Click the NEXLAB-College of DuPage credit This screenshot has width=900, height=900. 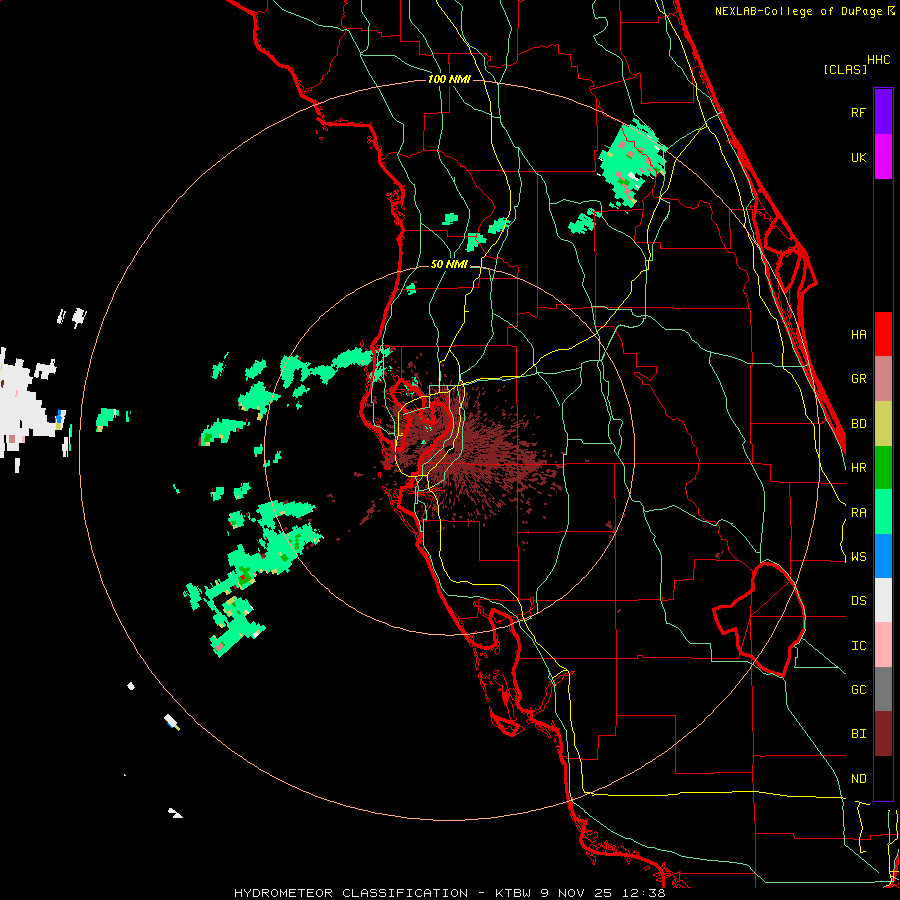tap(804, 11)
